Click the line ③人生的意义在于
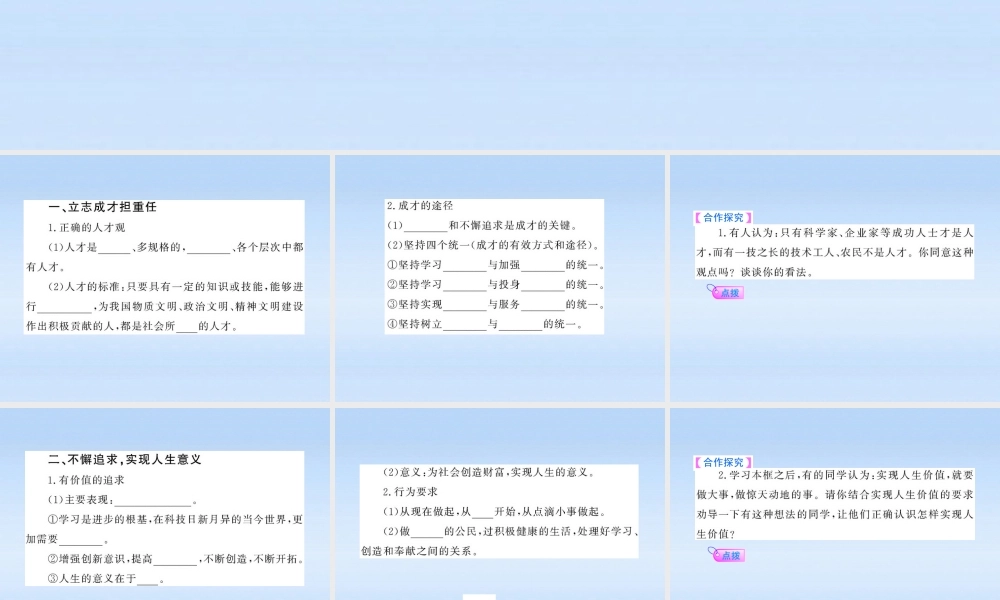 [106, 579]
